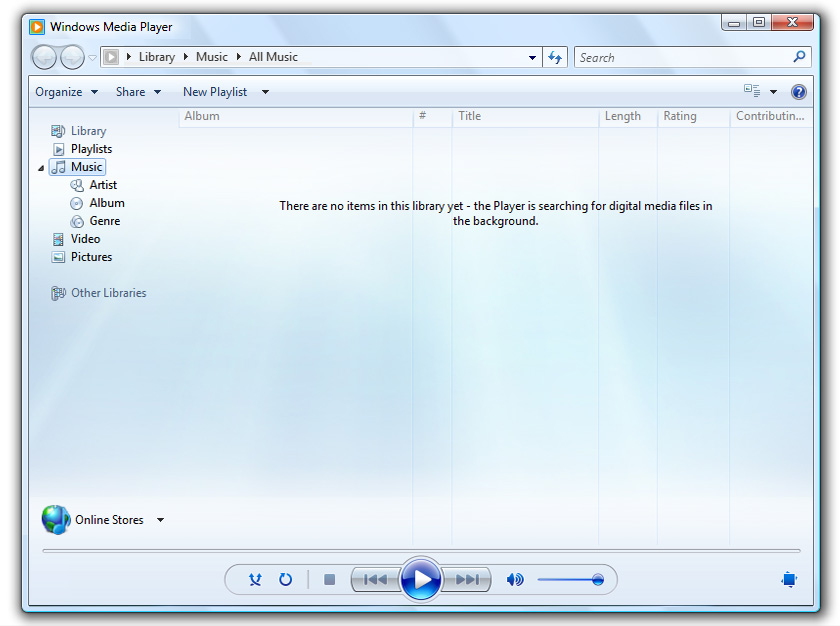This screenshot has height=626, width=840.
Task: Go to the previous track
Action: coord(375,579)
